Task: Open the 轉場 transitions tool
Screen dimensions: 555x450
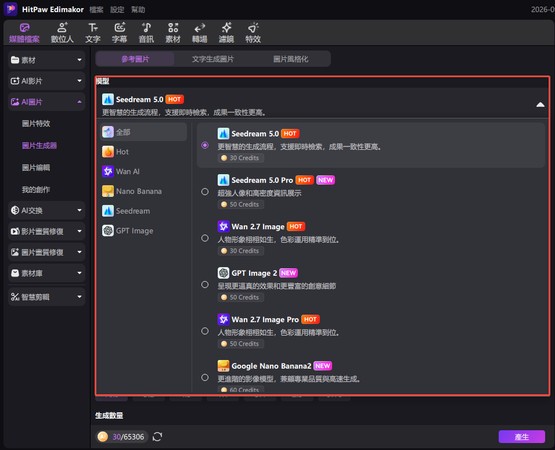Action: pyautogui.click(x=200, y=33)
